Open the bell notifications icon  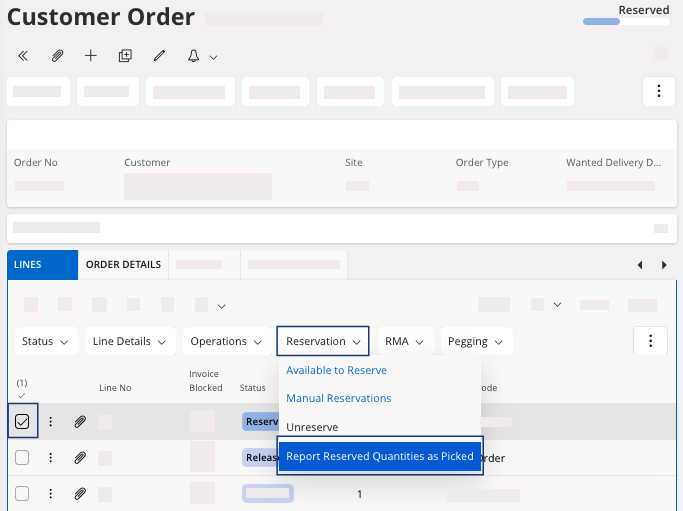click(x=194, y=56)
